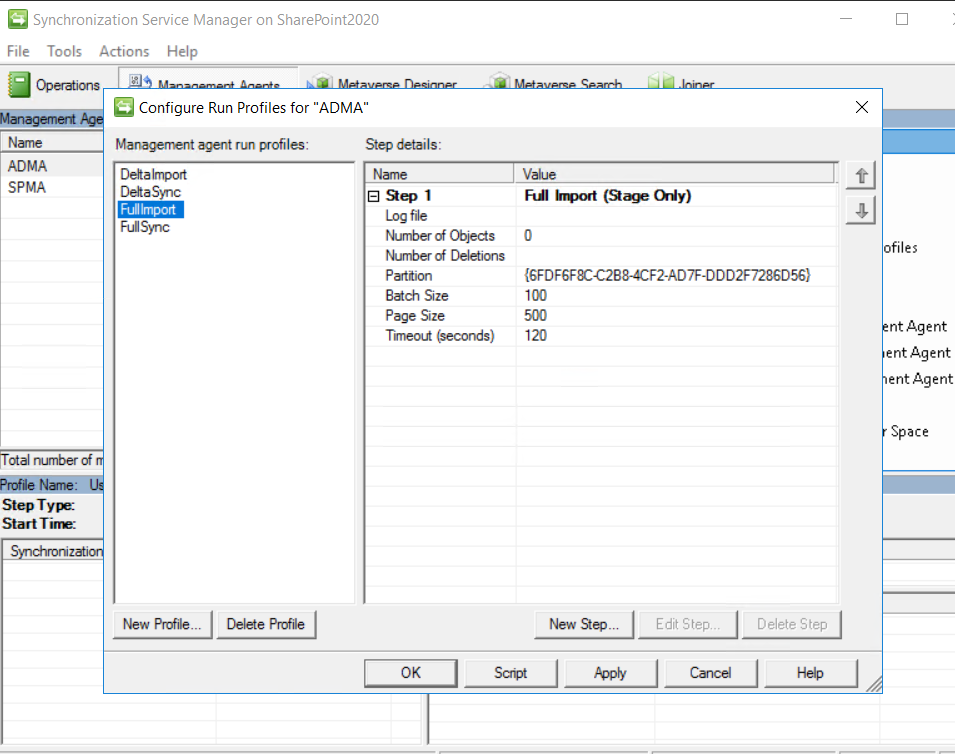
Task: Click the Partition GUID value
Action: coord(668,276)
